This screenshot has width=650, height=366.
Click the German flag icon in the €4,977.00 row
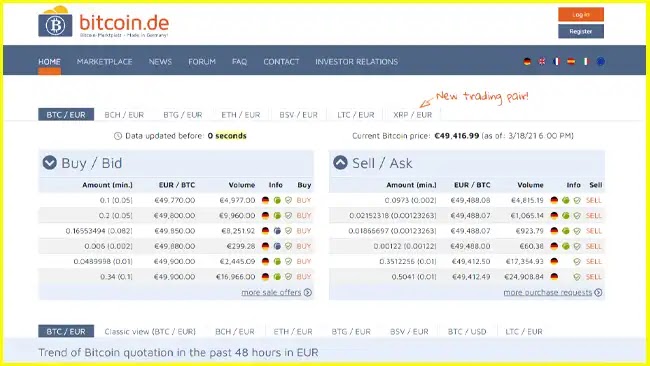265,200
